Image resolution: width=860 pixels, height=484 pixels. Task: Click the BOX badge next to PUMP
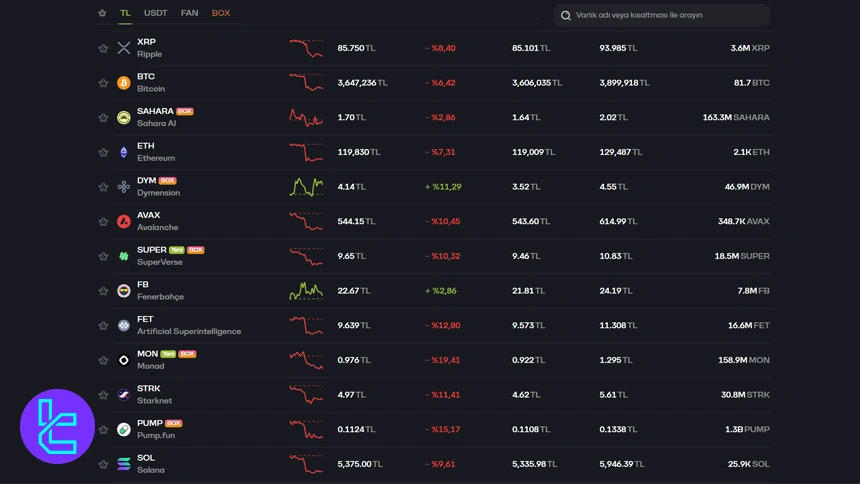click(174, 423)
